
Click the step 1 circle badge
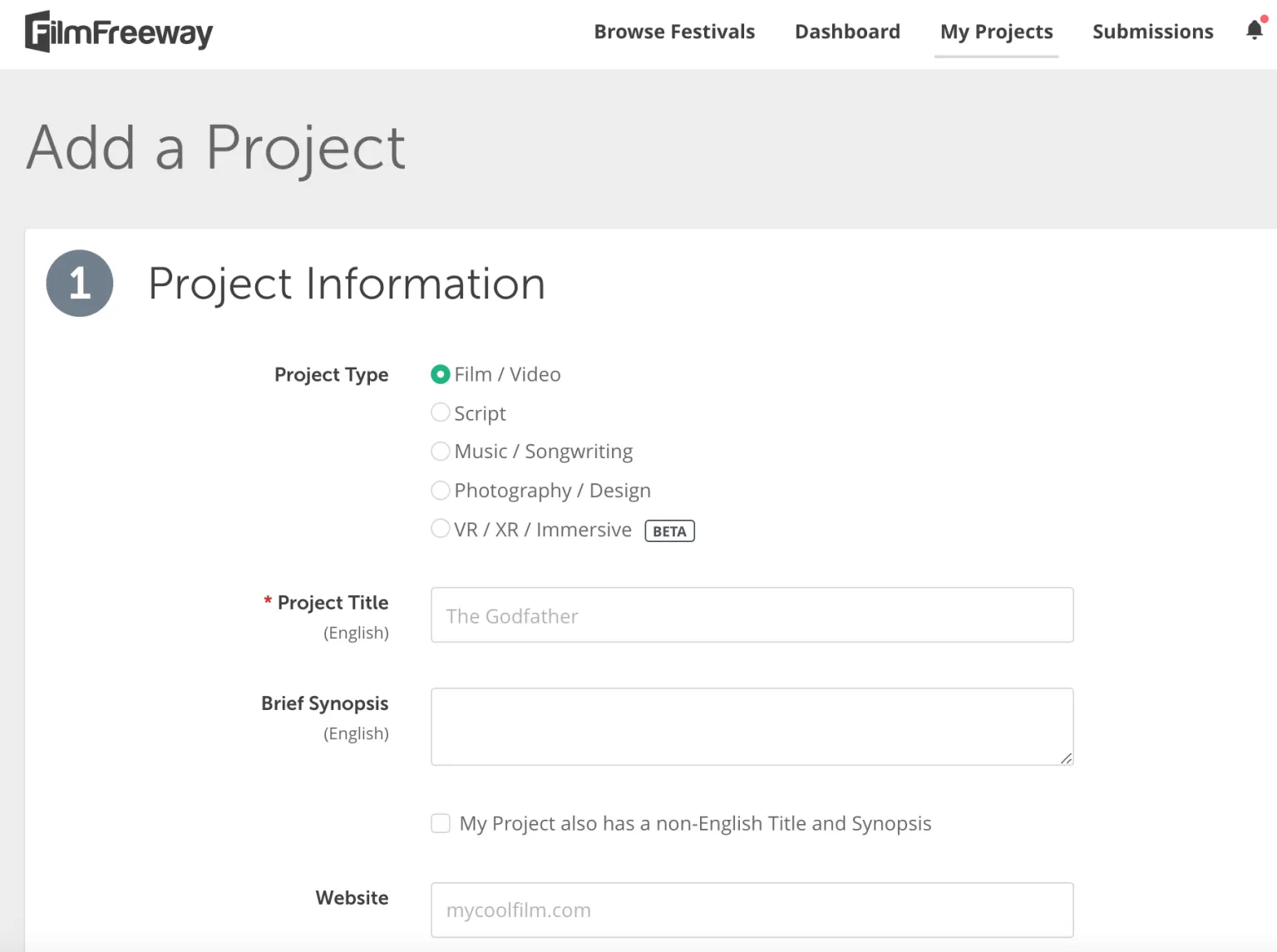80,283
